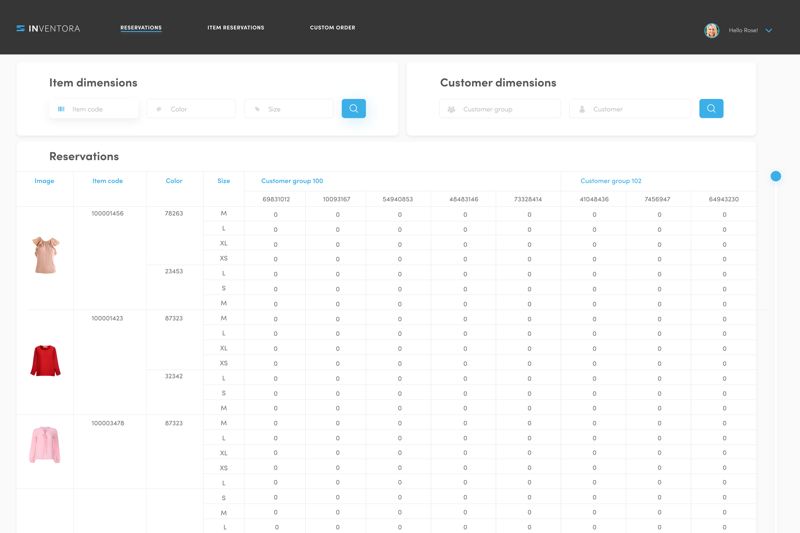Focus the Customer group input field
Screen dimensions: 800x533
[x=500, y=109]
